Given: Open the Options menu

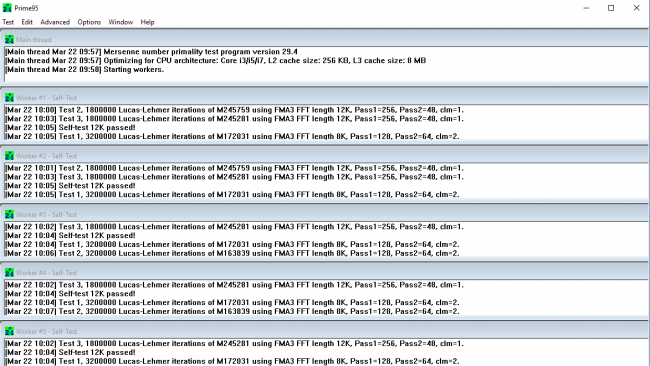Looking at the screenshot, I should click(89, 22).
